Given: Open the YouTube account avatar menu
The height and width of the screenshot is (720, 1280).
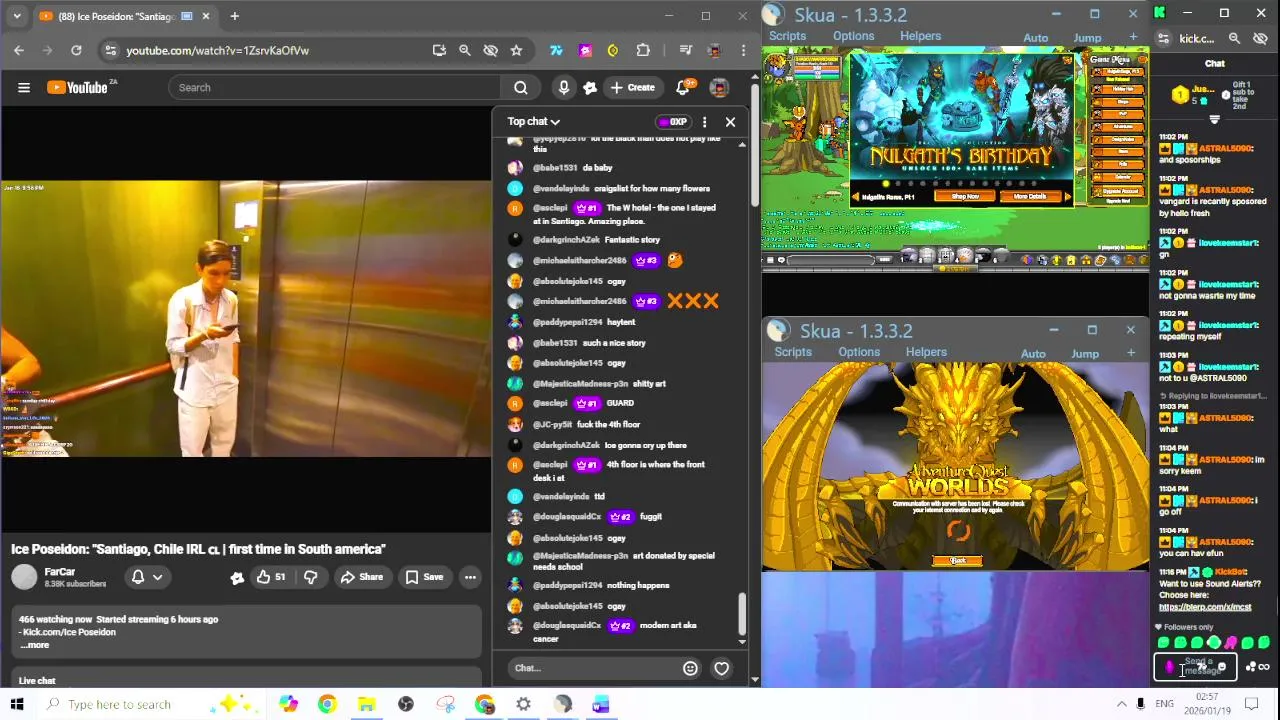Looking at the screenshot, I should 719,88.
